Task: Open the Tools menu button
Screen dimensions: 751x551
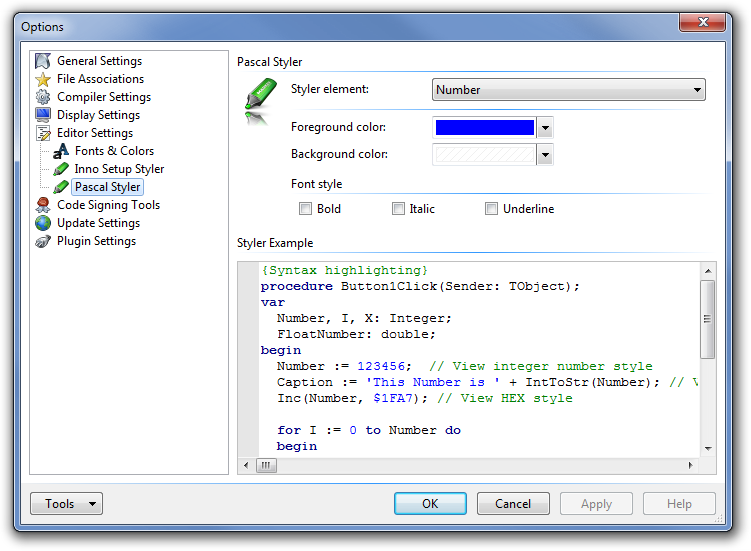Action: (66, 504)
